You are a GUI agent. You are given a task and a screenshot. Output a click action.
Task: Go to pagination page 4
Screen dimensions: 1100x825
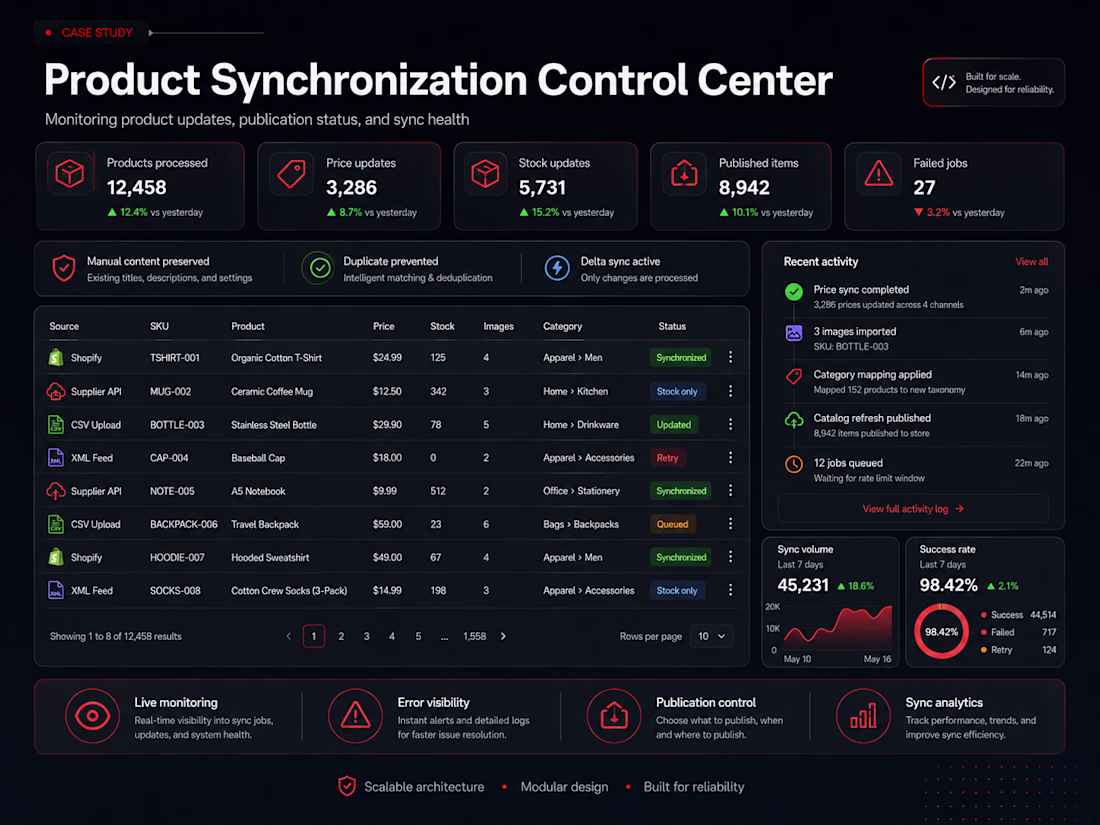tap(391, 636)
